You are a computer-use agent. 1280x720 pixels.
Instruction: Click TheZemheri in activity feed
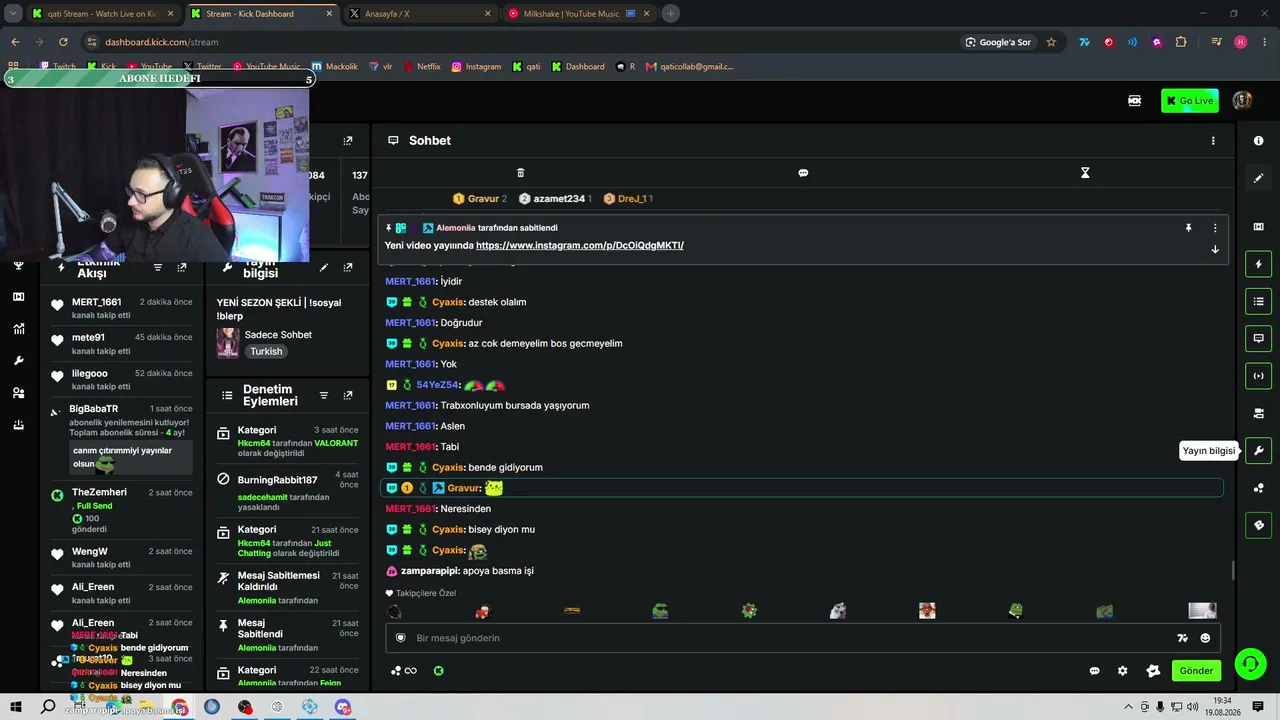tap(99, 492)
